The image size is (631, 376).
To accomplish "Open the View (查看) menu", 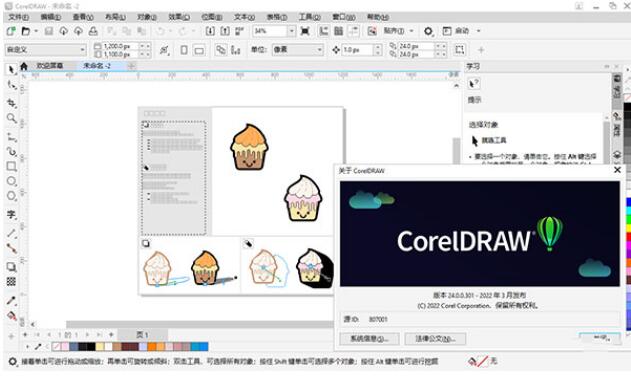I will 82,17.
